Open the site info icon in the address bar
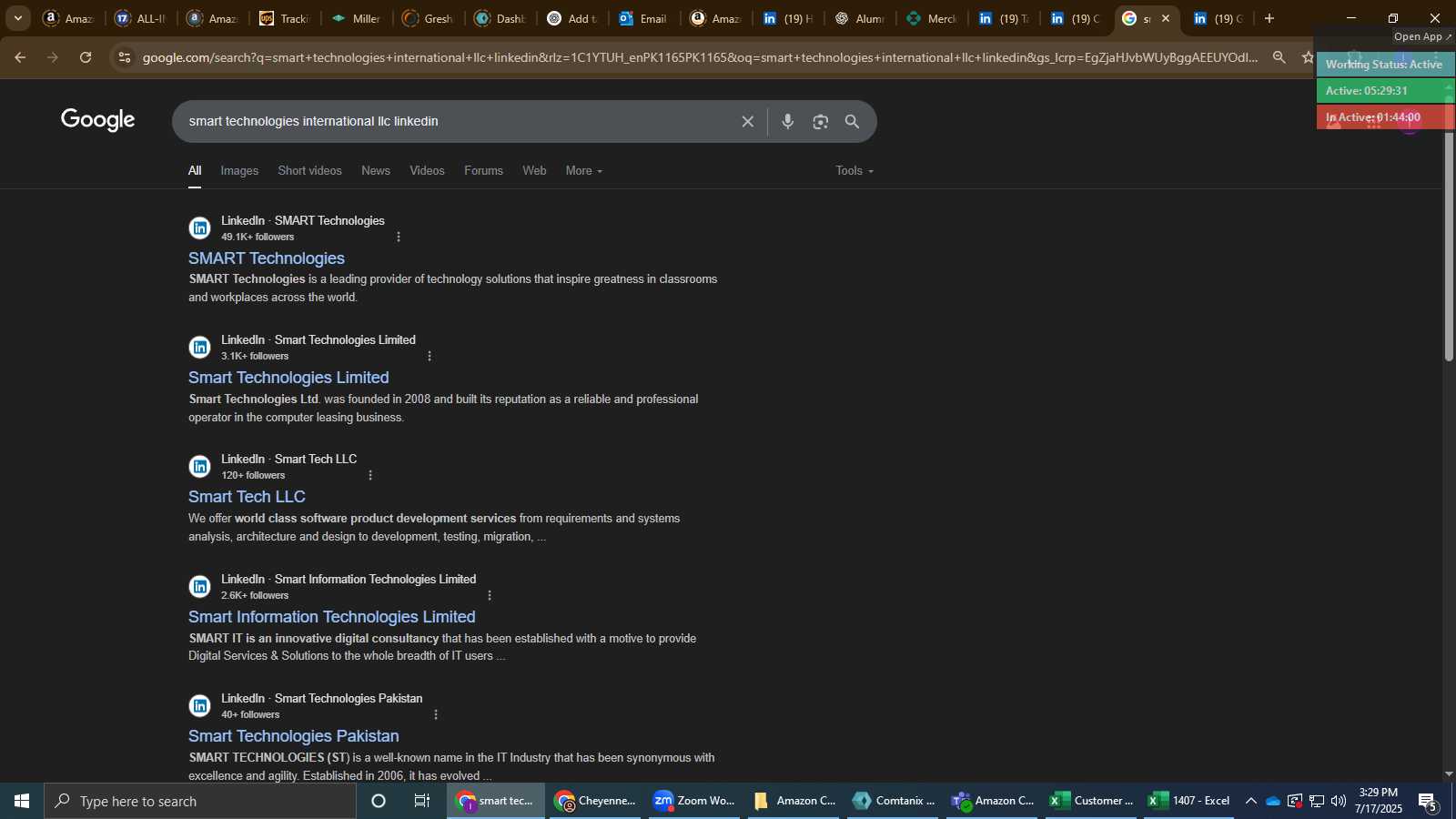 click(125, 57)
